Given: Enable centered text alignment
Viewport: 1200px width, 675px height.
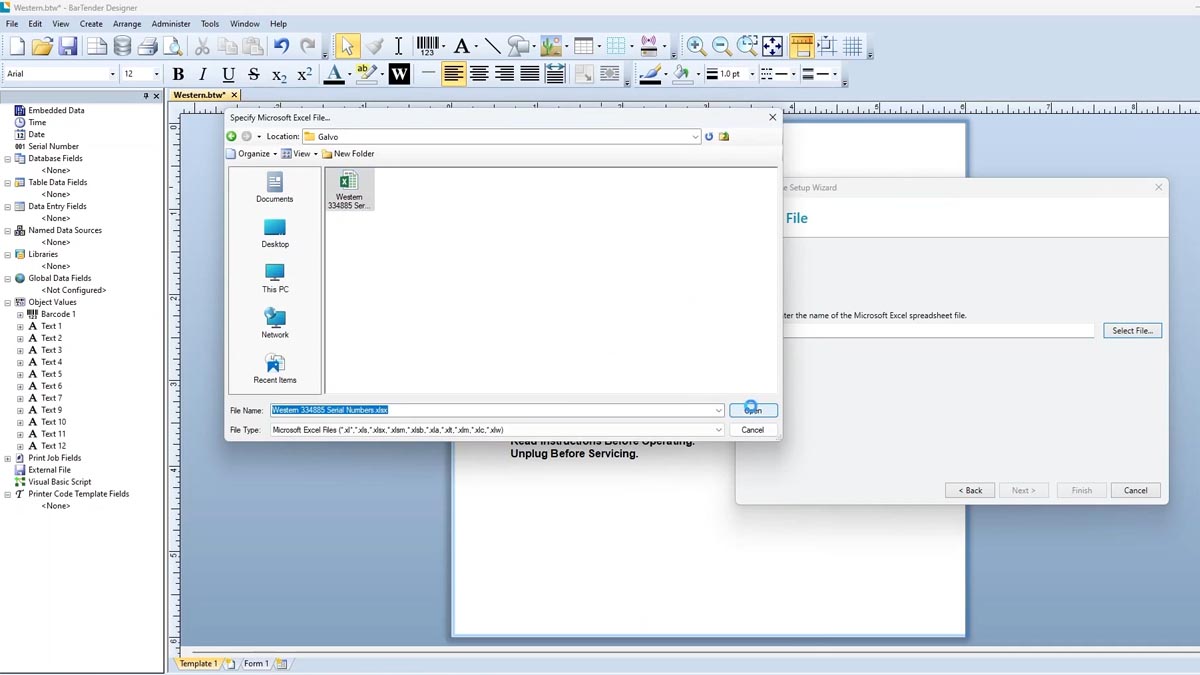Looking at the screenshot, I should pyautogui.click(x=479, y=73).
